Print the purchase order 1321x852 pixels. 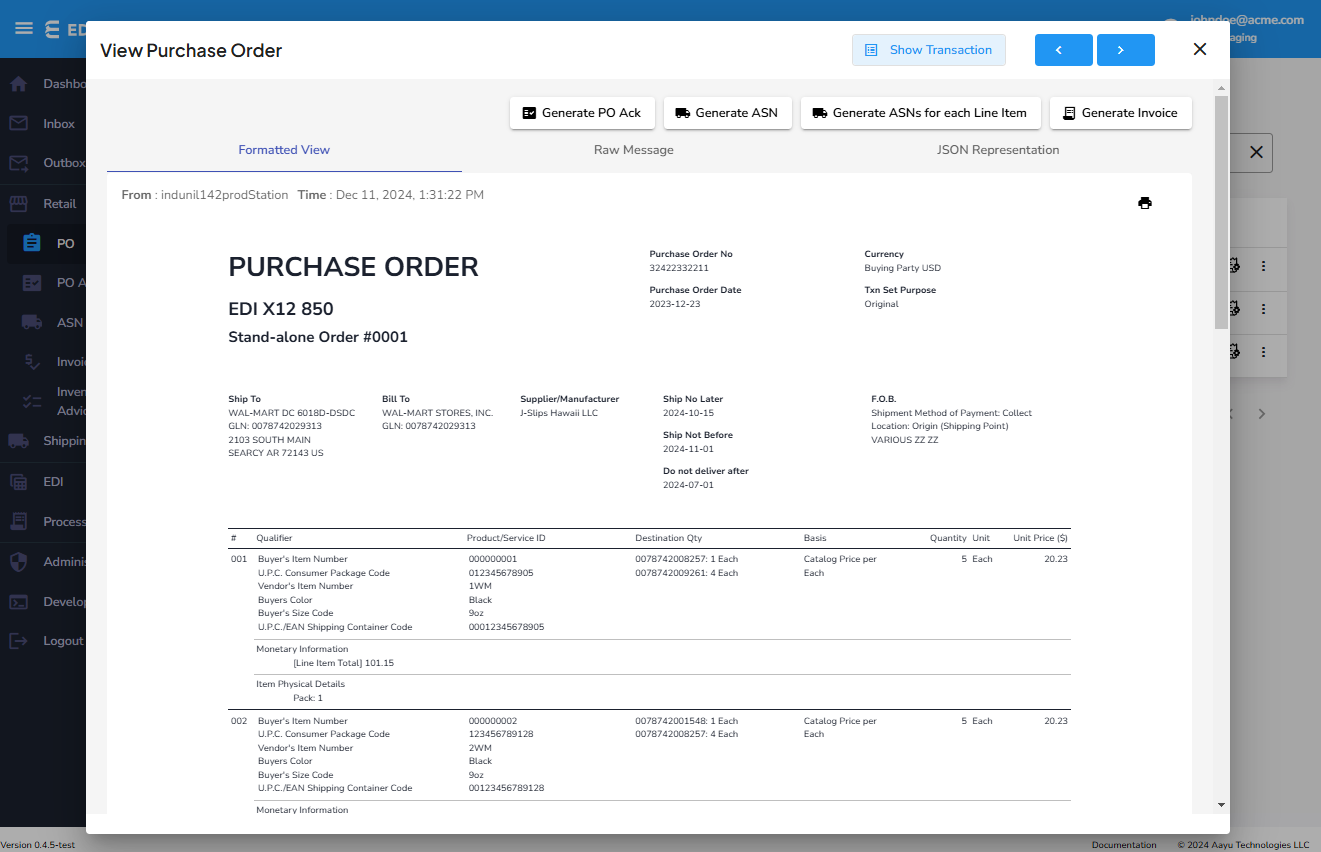[x=1145, y=202]
